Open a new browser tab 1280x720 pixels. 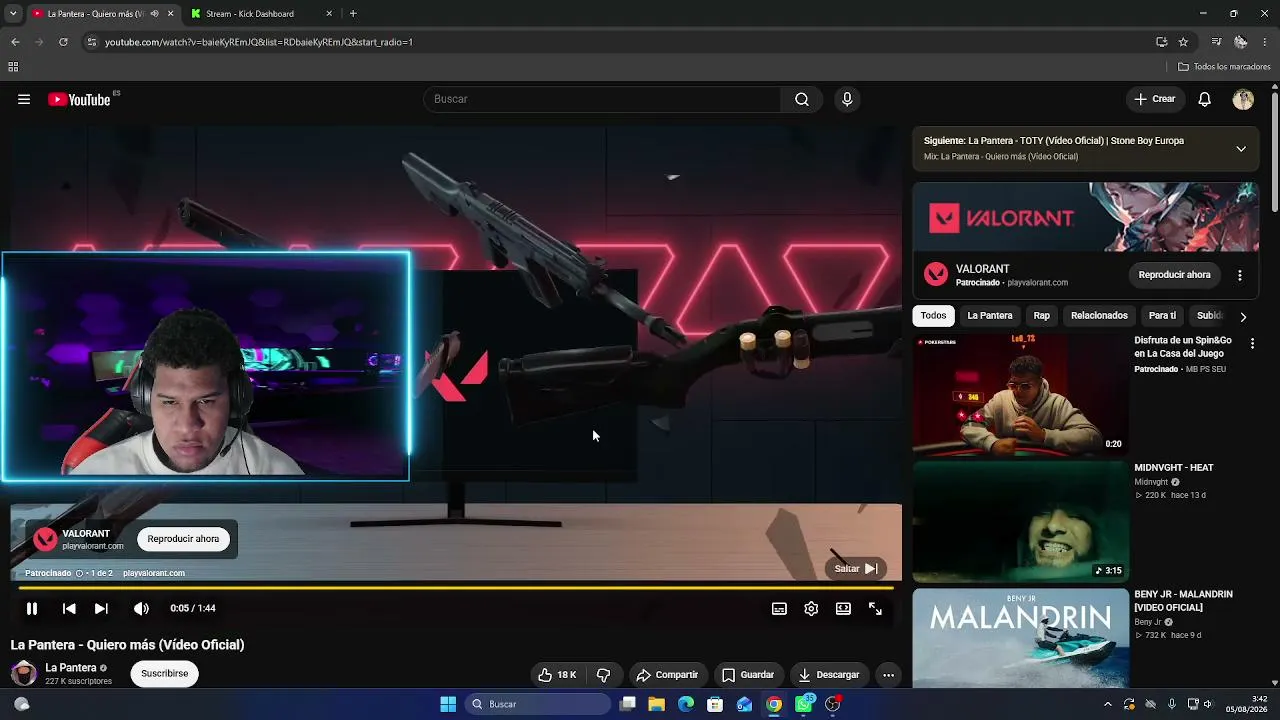point(353,14)
